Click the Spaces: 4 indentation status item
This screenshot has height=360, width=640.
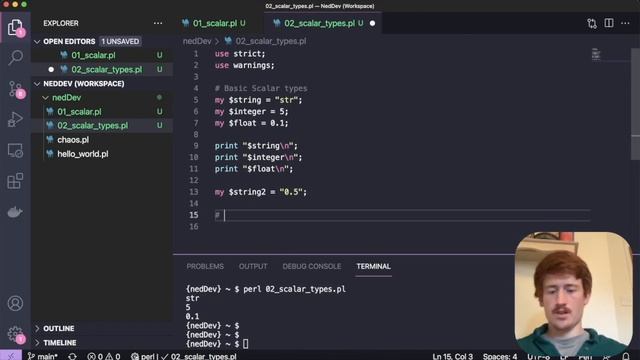point(500,356)
